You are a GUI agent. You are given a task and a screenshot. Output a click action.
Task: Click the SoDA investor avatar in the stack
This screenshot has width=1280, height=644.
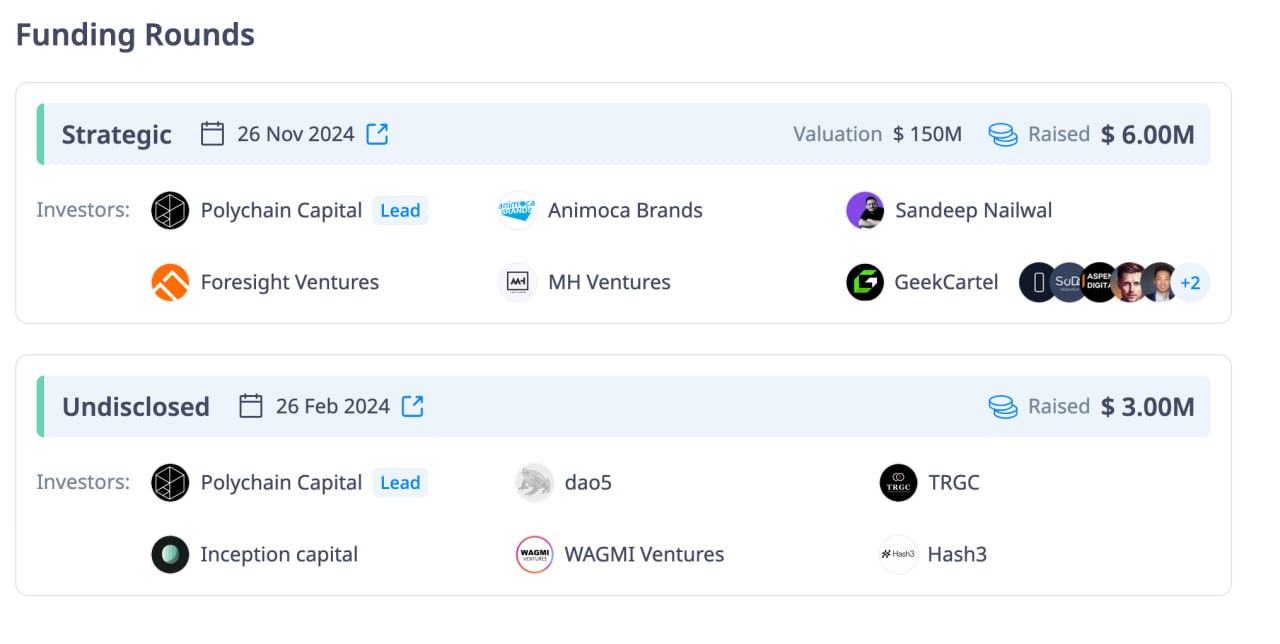1069,283
